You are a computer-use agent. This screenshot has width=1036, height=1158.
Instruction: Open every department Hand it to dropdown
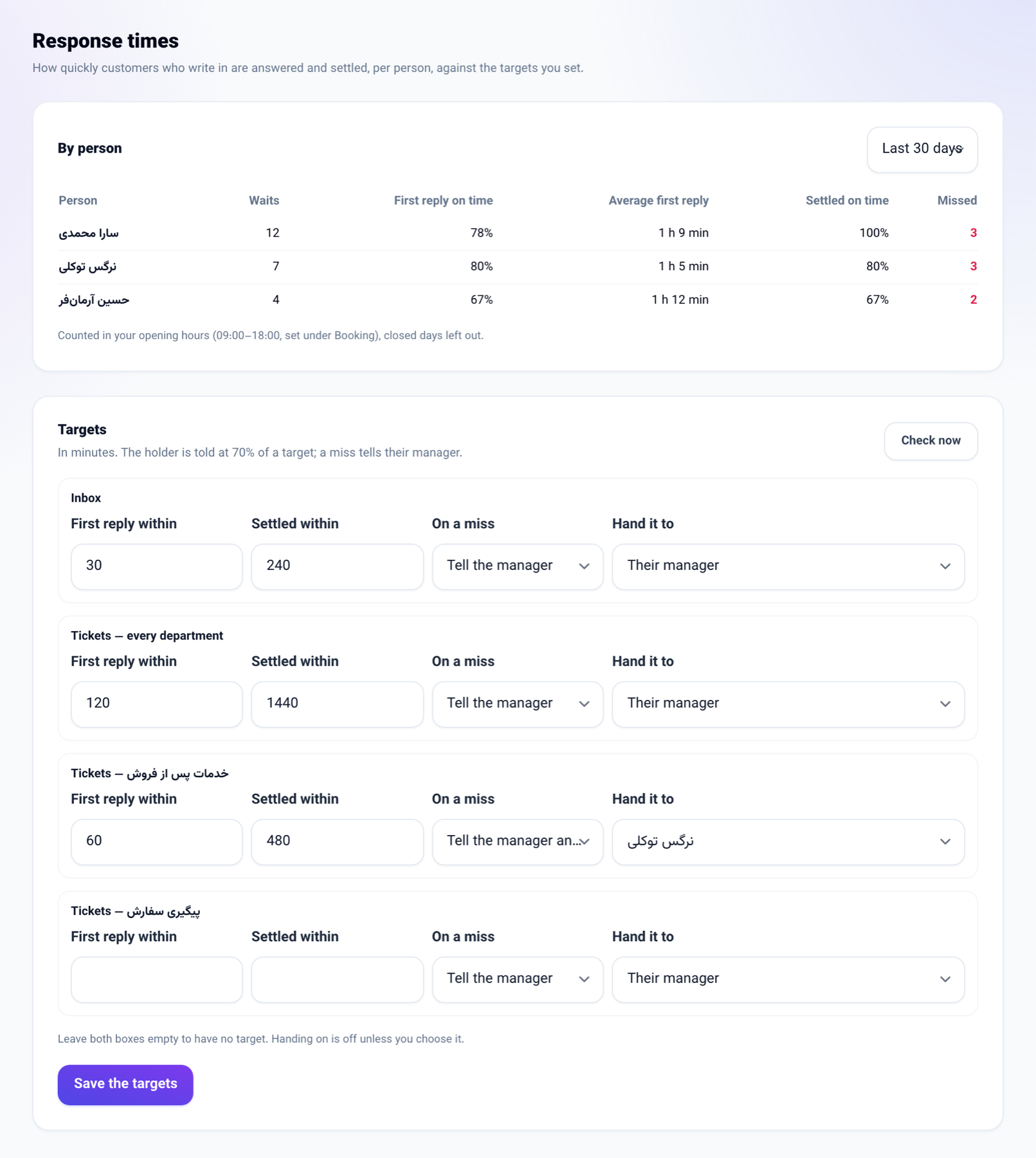coord(788,704)
